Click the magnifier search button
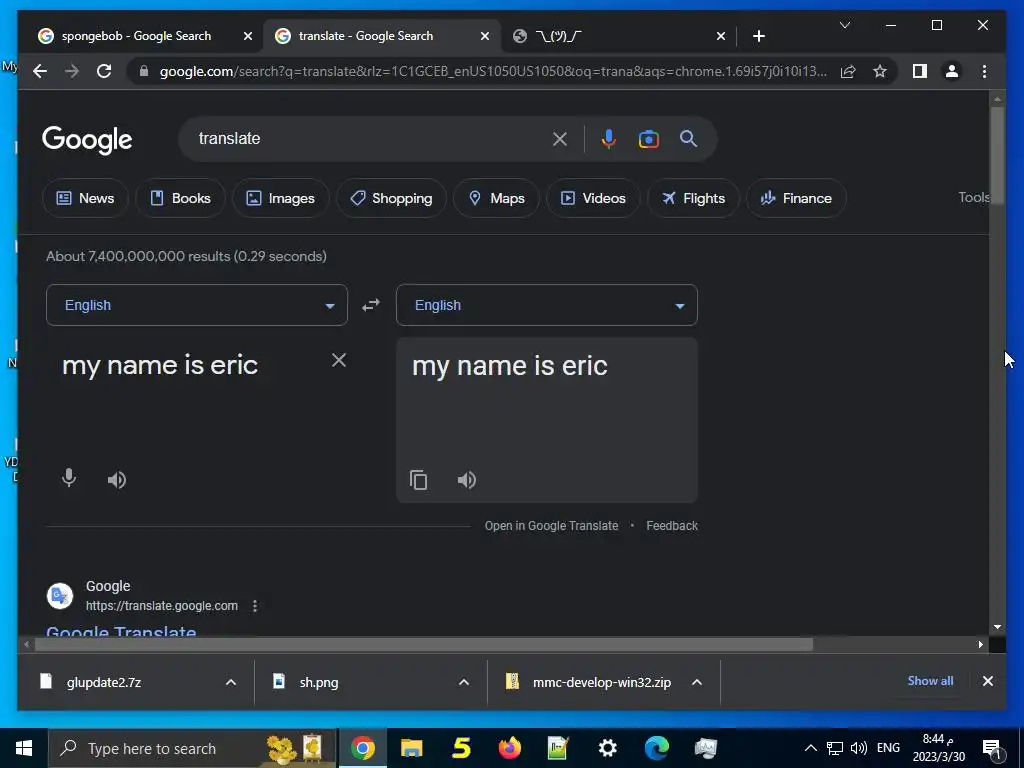The image size is (1024, 768). click(688, 138)
